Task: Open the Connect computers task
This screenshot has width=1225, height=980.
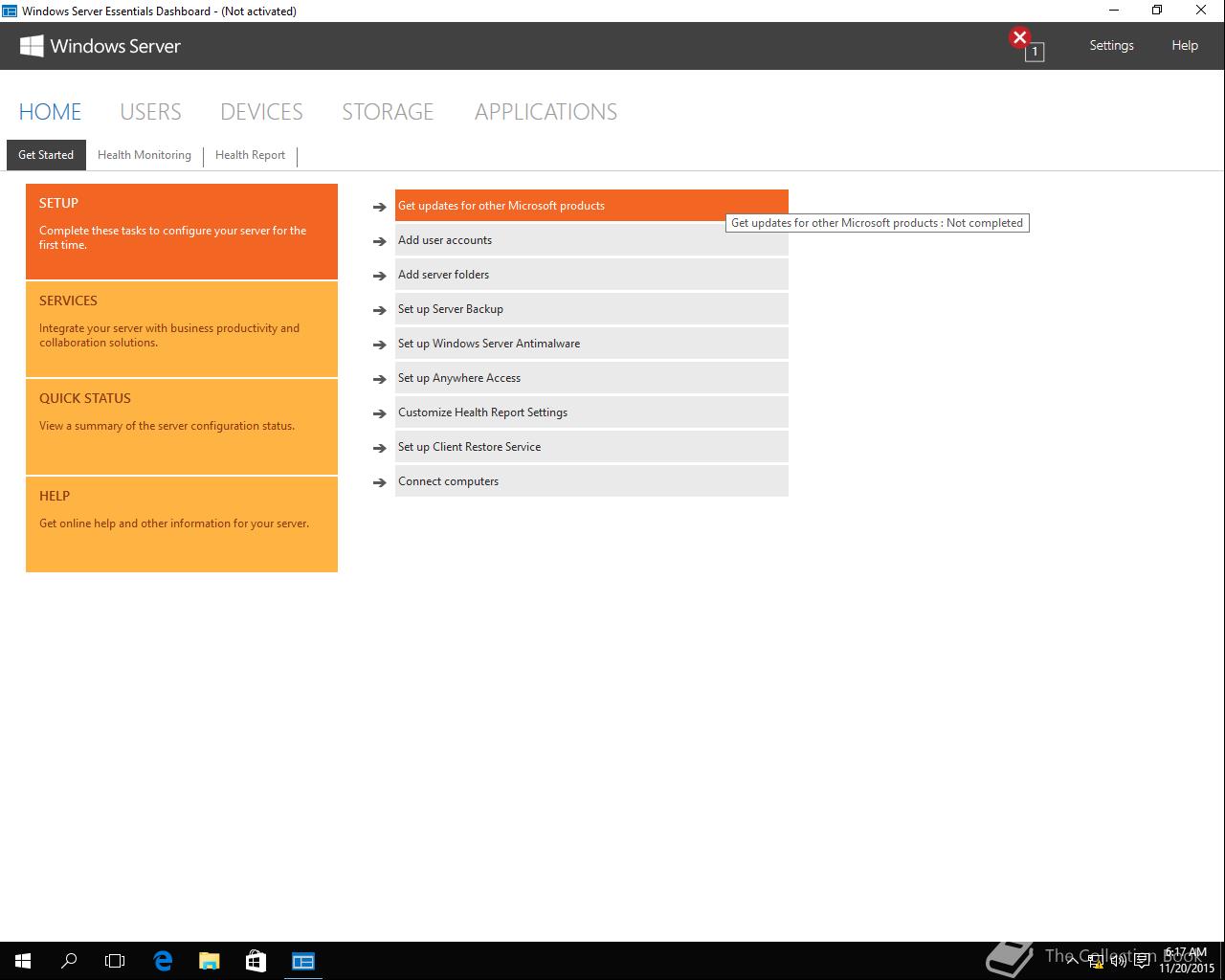Action: [591, 481]
